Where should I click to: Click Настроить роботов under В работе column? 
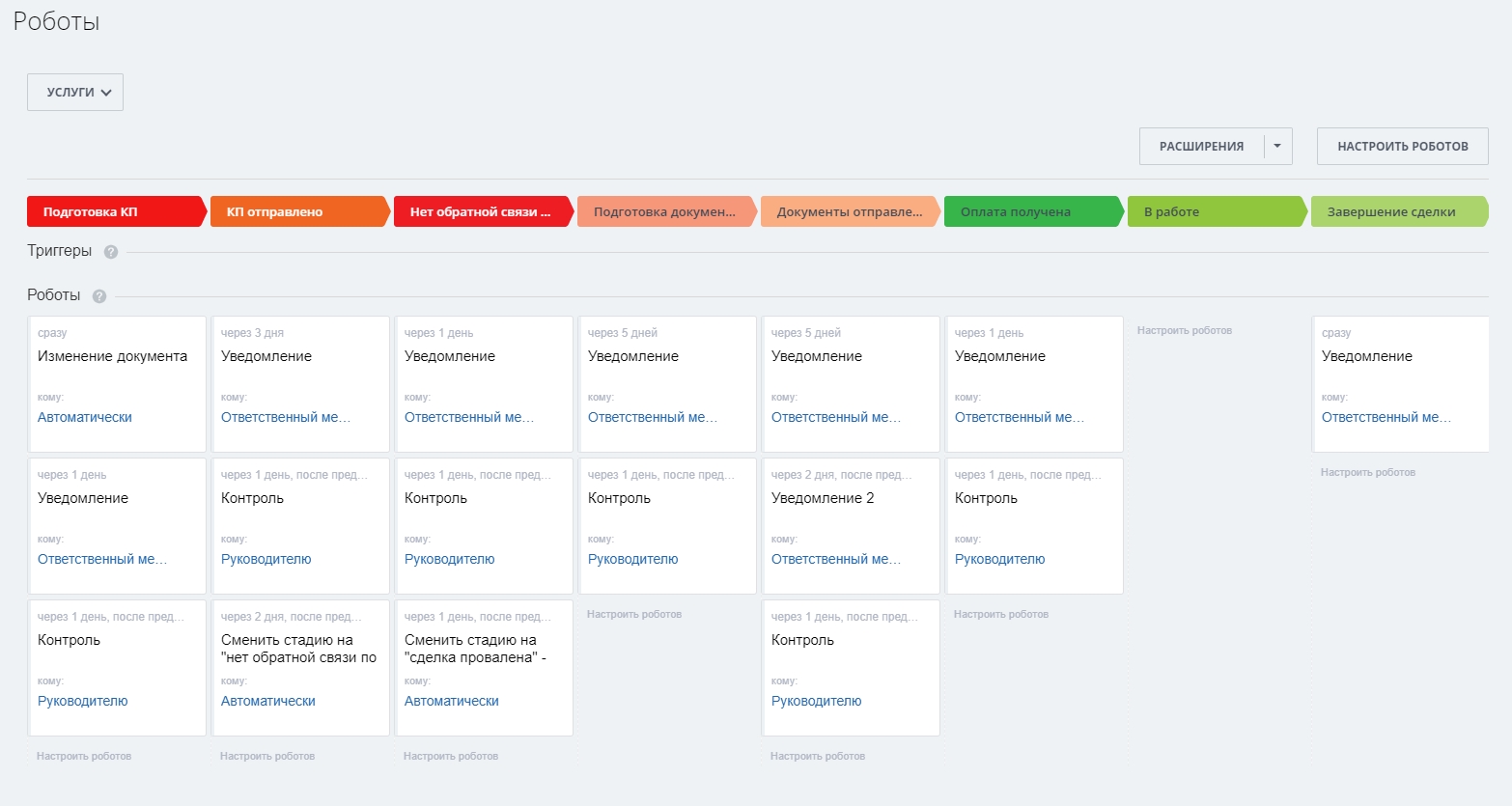coord(1185,331)
